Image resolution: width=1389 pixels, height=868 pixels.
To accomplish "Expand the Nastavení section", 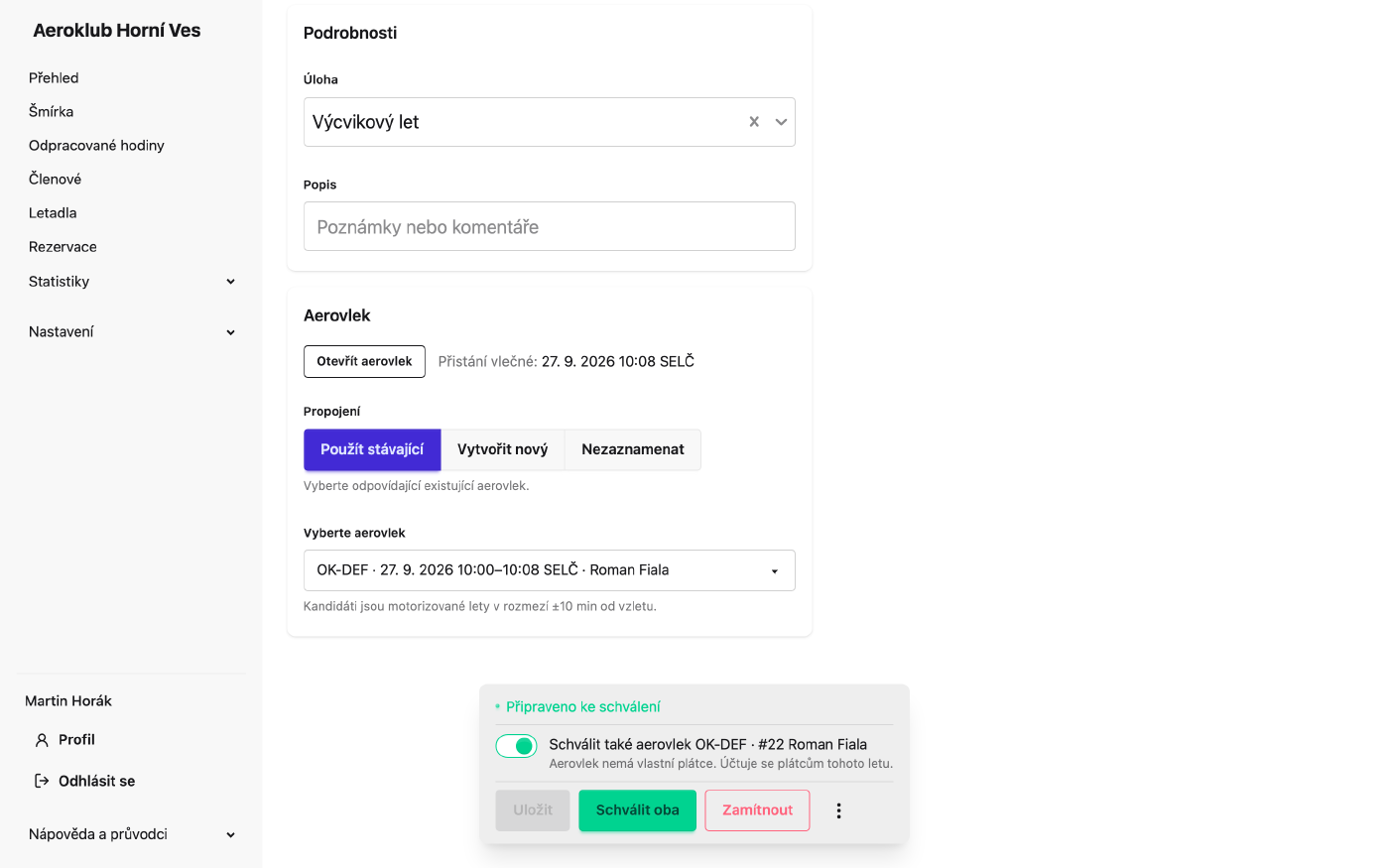I will coord(132,332).
